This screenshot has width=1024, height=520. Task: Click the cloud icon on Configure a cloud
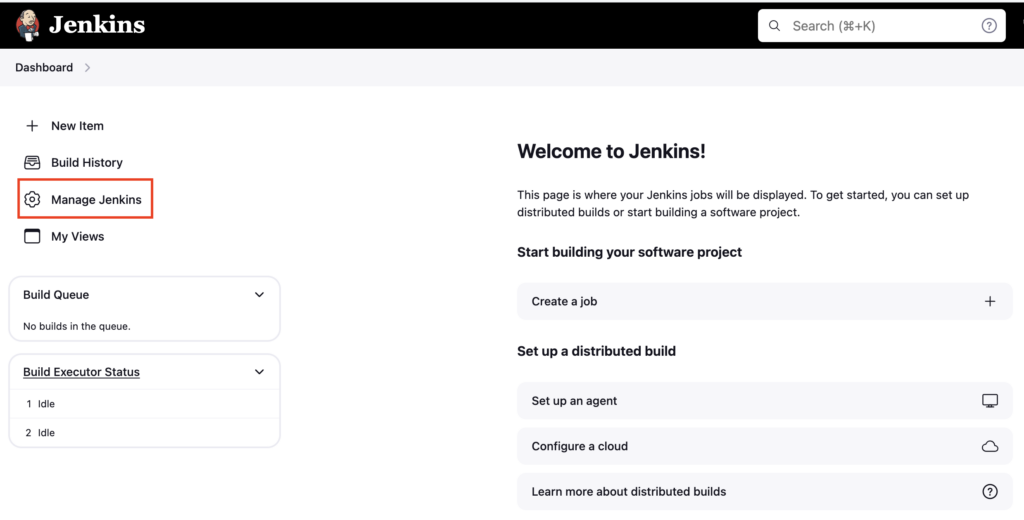click(x=990, y=446)
